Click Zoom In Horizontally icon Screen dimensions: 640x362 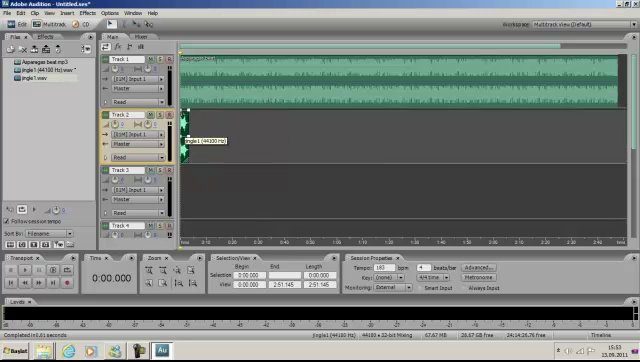click(x=149, y=270)
